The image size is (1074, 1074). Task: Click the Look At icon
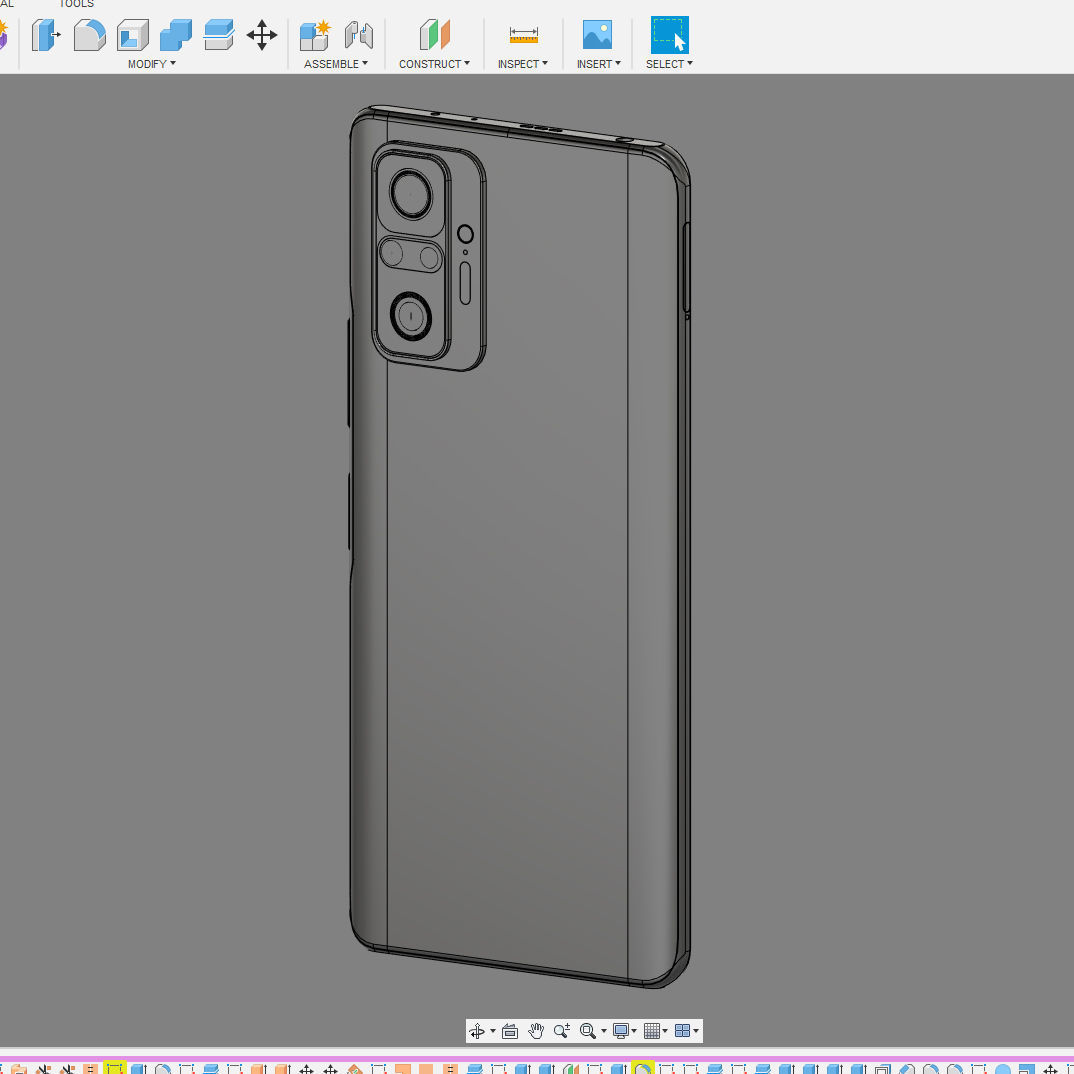pos(510,1031)
